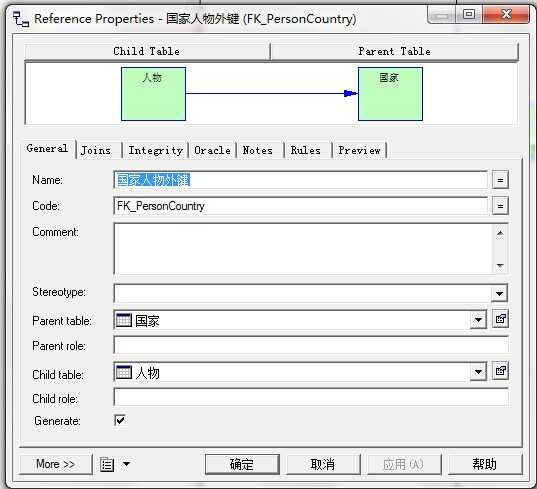
Task: Click the equals button beside Code
Action: point(500,206)
